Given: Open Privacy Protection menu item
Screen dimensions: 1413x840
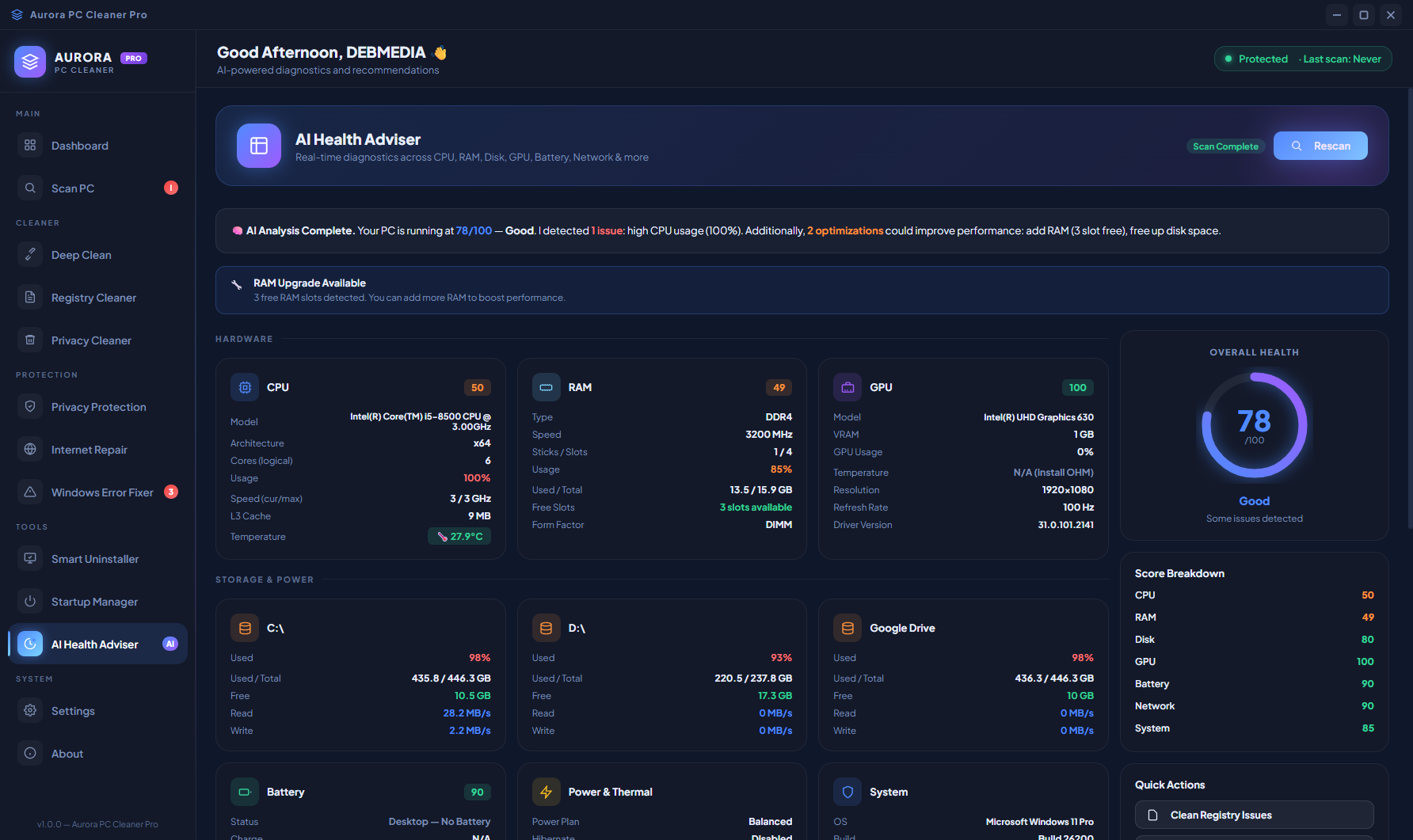Looking at the screenshot, I should tap(98, 407).
